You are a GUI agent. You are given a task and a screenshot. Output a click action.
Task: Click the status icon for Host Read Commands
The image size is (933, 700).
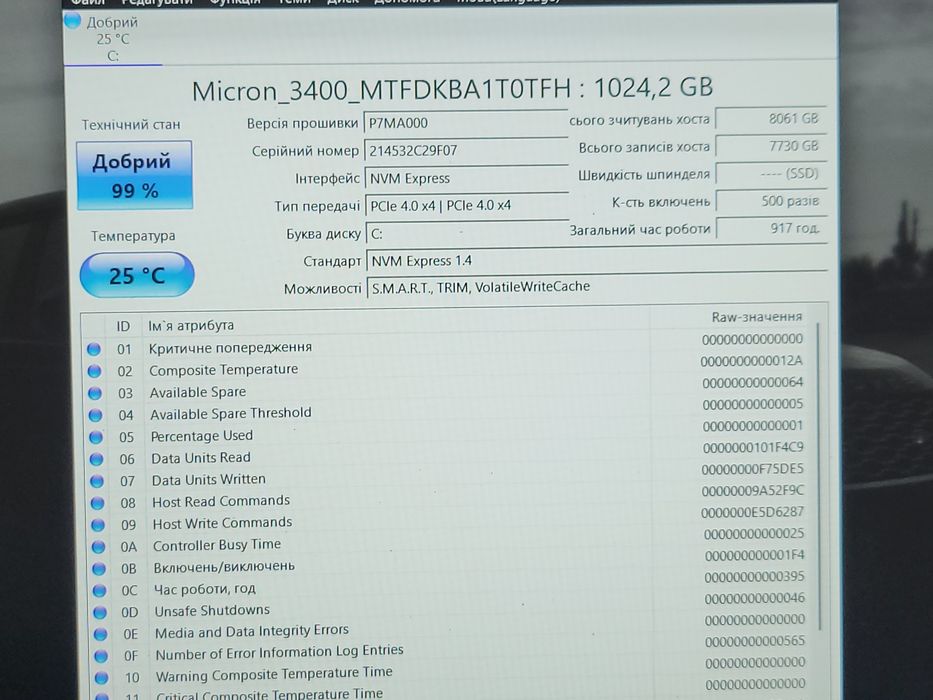(98, 503)
